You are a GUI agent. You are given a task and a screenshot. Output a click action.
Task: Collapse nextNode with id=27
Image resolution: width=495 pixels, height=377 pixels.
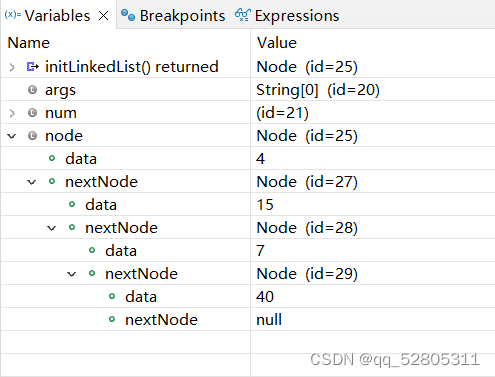point(32,182)
